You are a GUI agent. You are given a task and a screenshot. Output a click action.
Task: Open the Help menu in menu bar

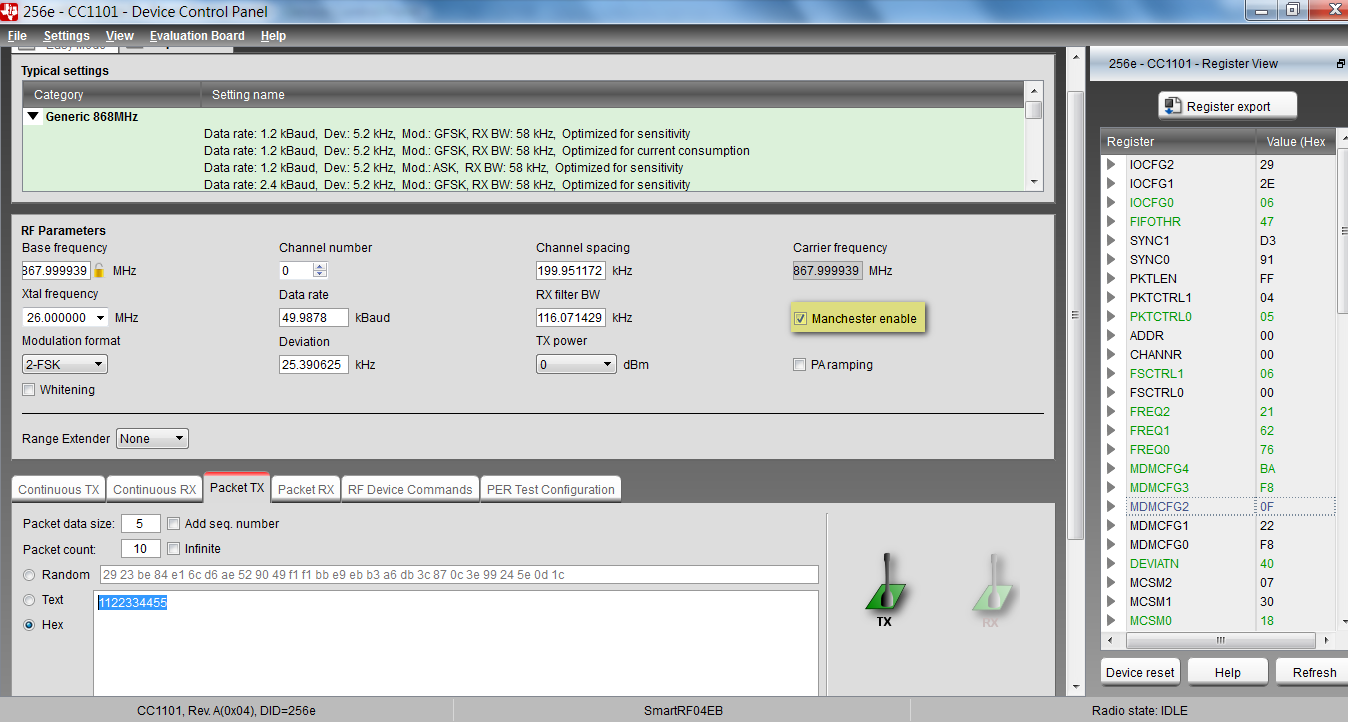point(273,36)
